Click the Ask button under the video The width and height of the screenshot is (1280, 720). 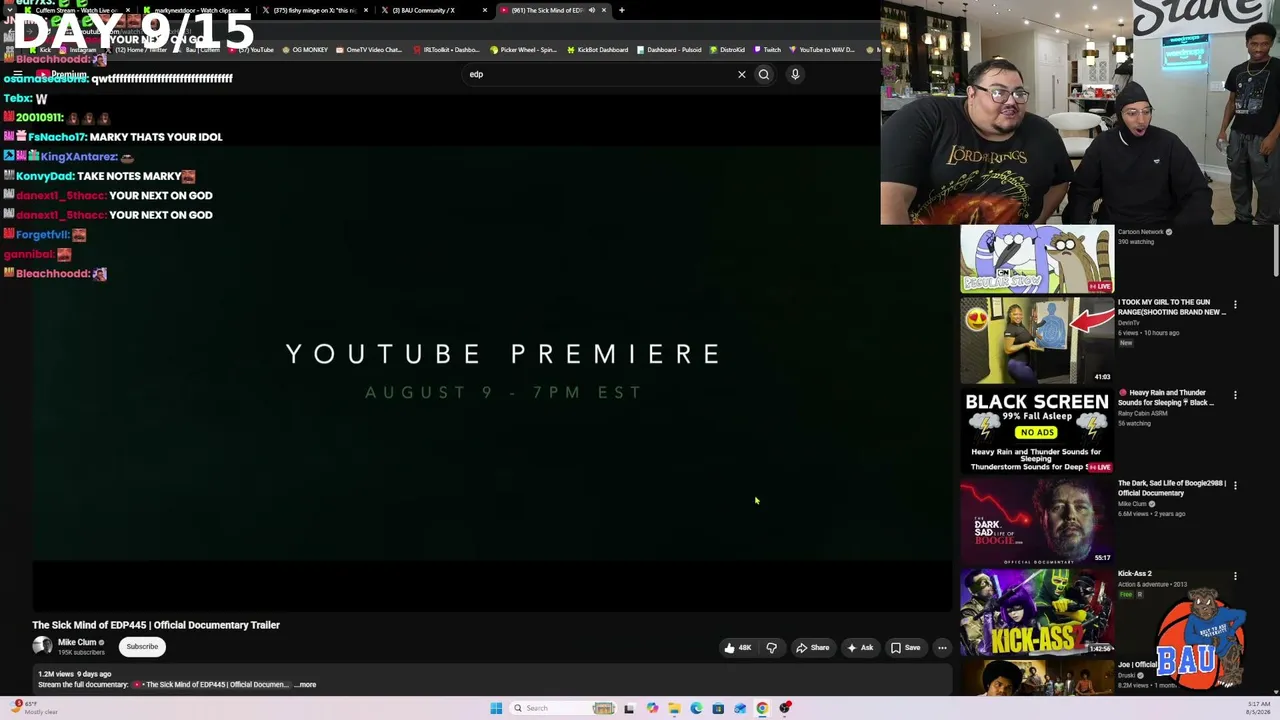point(860,648)
